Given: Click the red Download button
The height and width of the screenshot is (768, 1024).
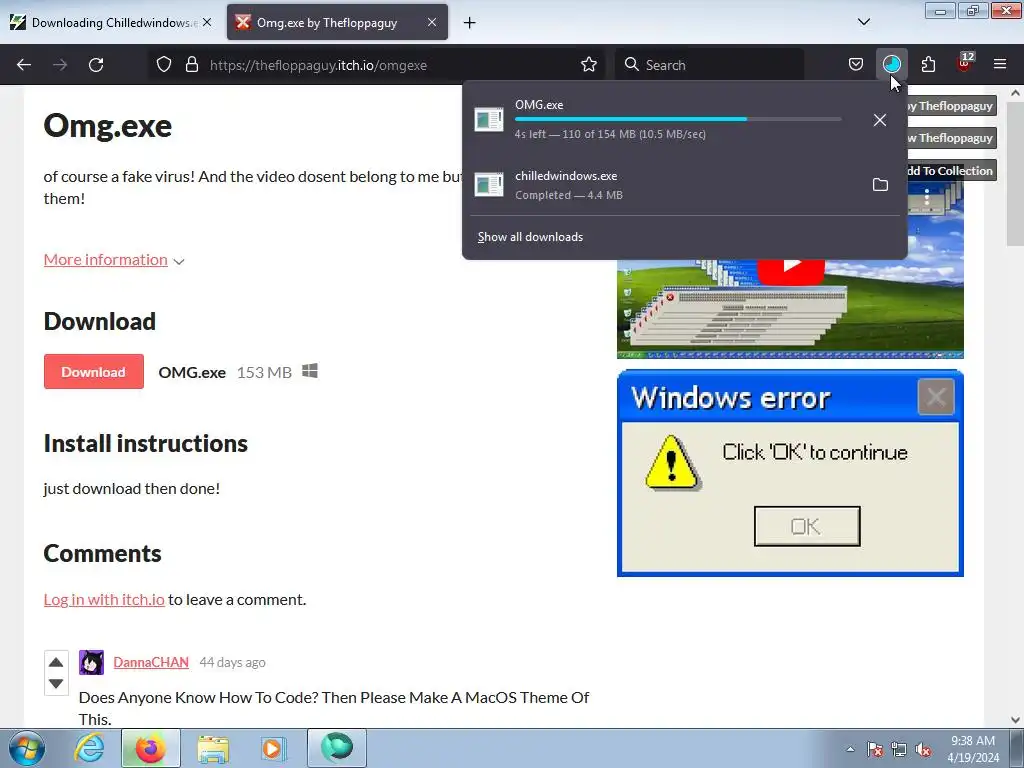Looking at the screenshot, I should click(93, 372).
